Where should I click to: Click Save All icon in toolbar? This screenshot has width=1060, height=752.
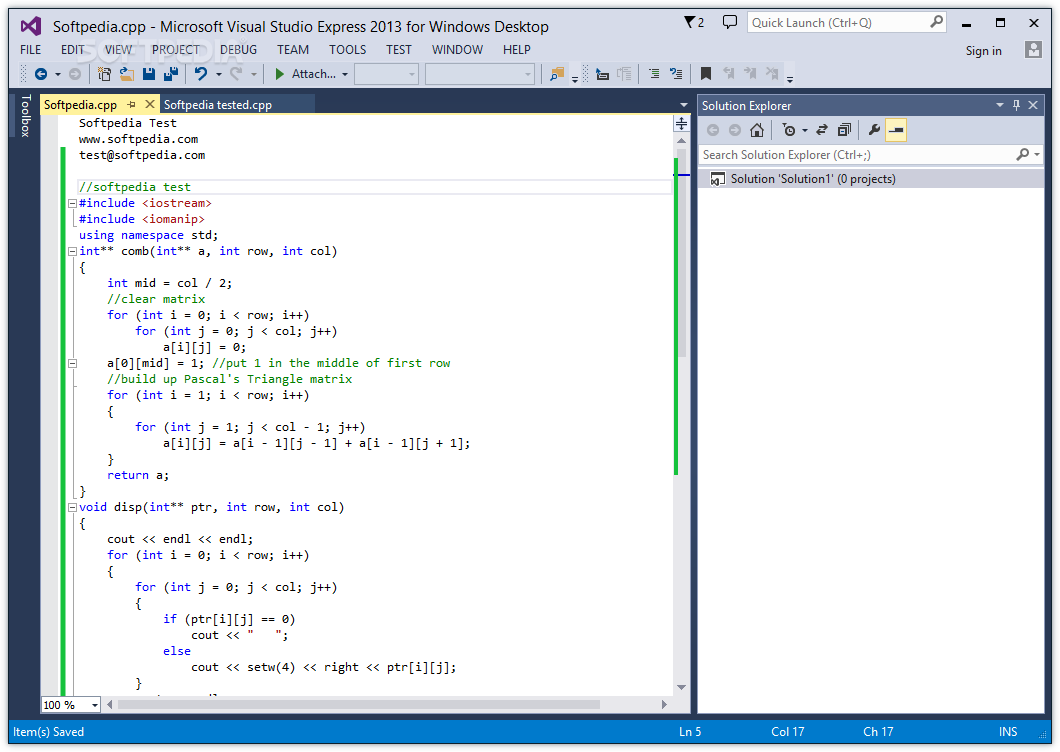[x=171, y=74]
